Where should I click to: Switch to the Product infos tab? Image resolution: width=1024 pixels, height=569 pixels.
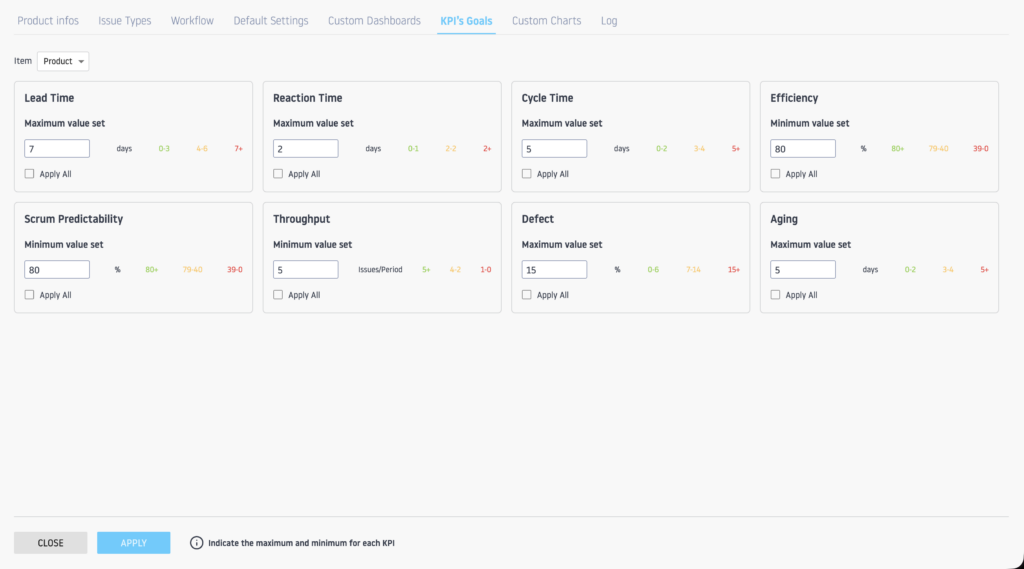pos(48,21)
